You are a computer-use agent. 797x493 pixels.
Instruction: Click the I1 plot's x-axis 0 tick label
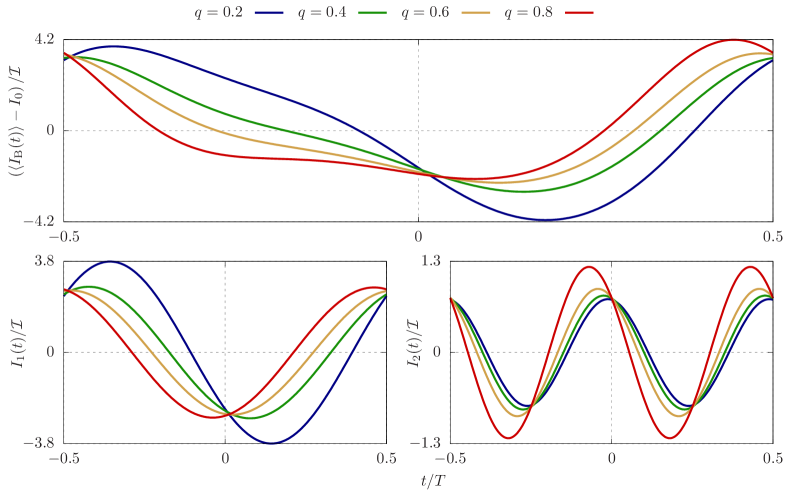tap(225, 458)
